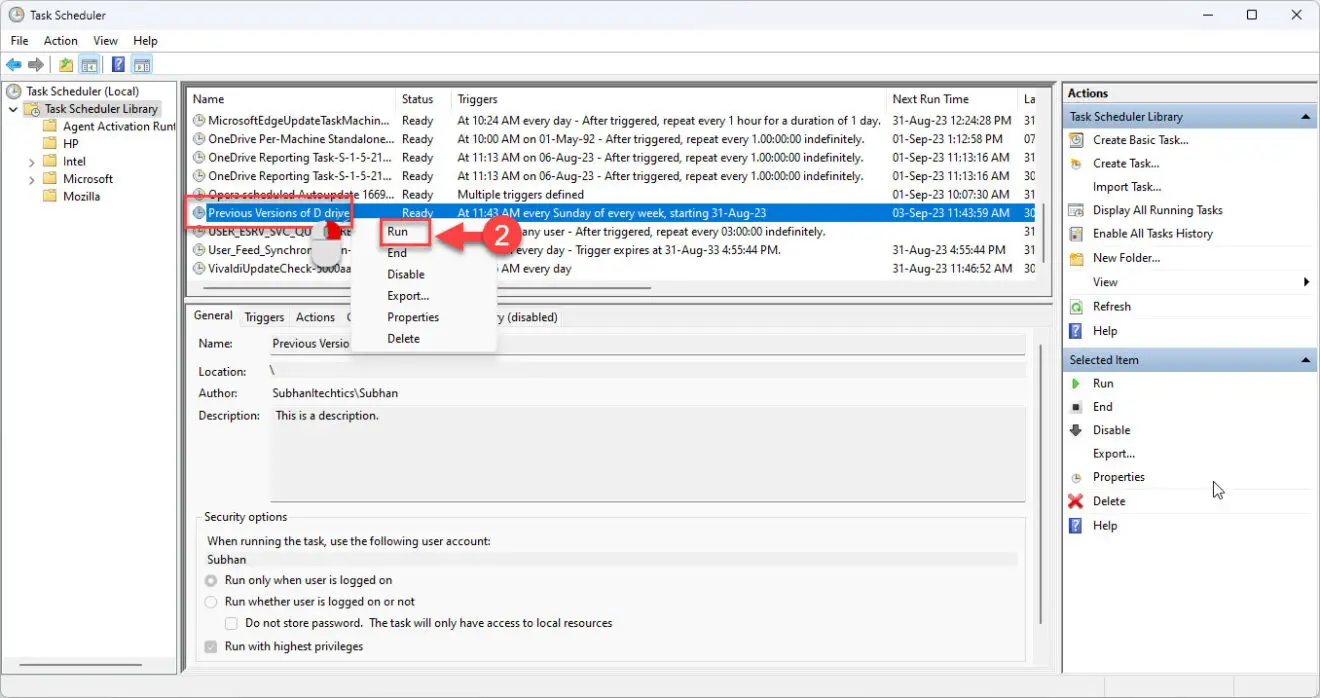Check the 'Do not store password' checkbox
The height and width of the screenshot is (698, 1320).
(231, 622)
